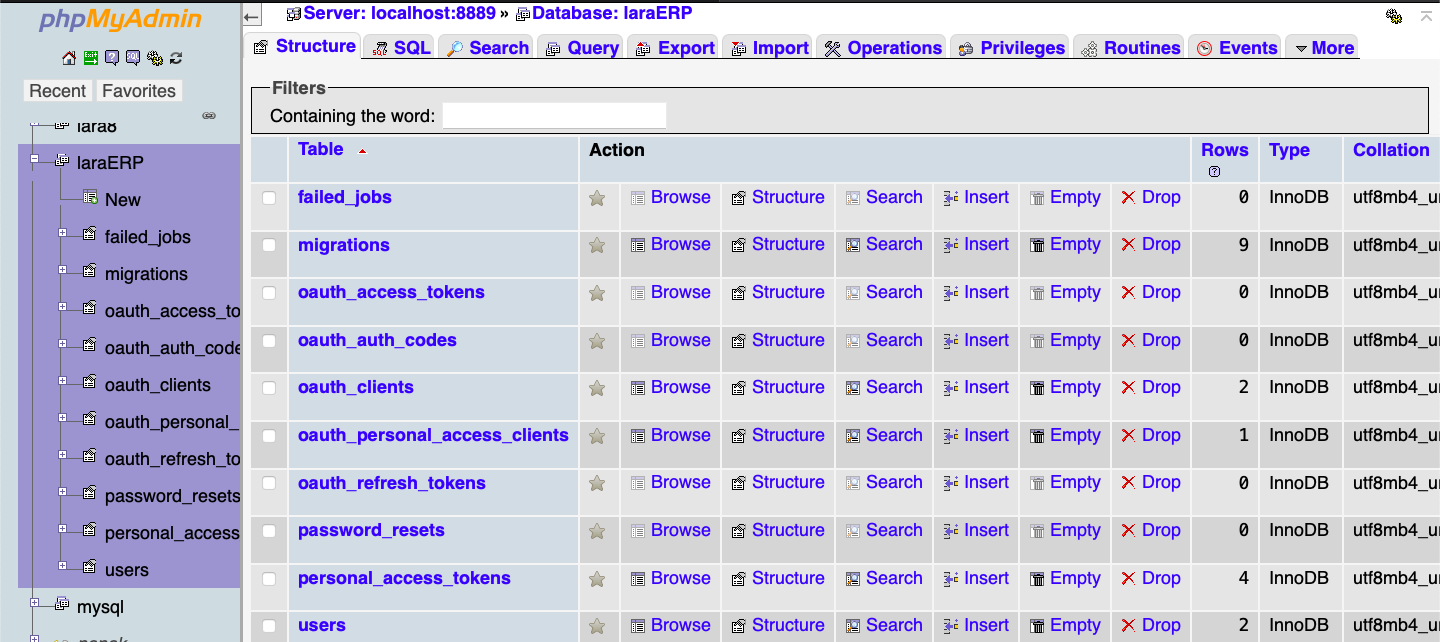Click the New table icon in sidebar
The width and height of the screenshot is (1440, 642).
tap(91, 197)
